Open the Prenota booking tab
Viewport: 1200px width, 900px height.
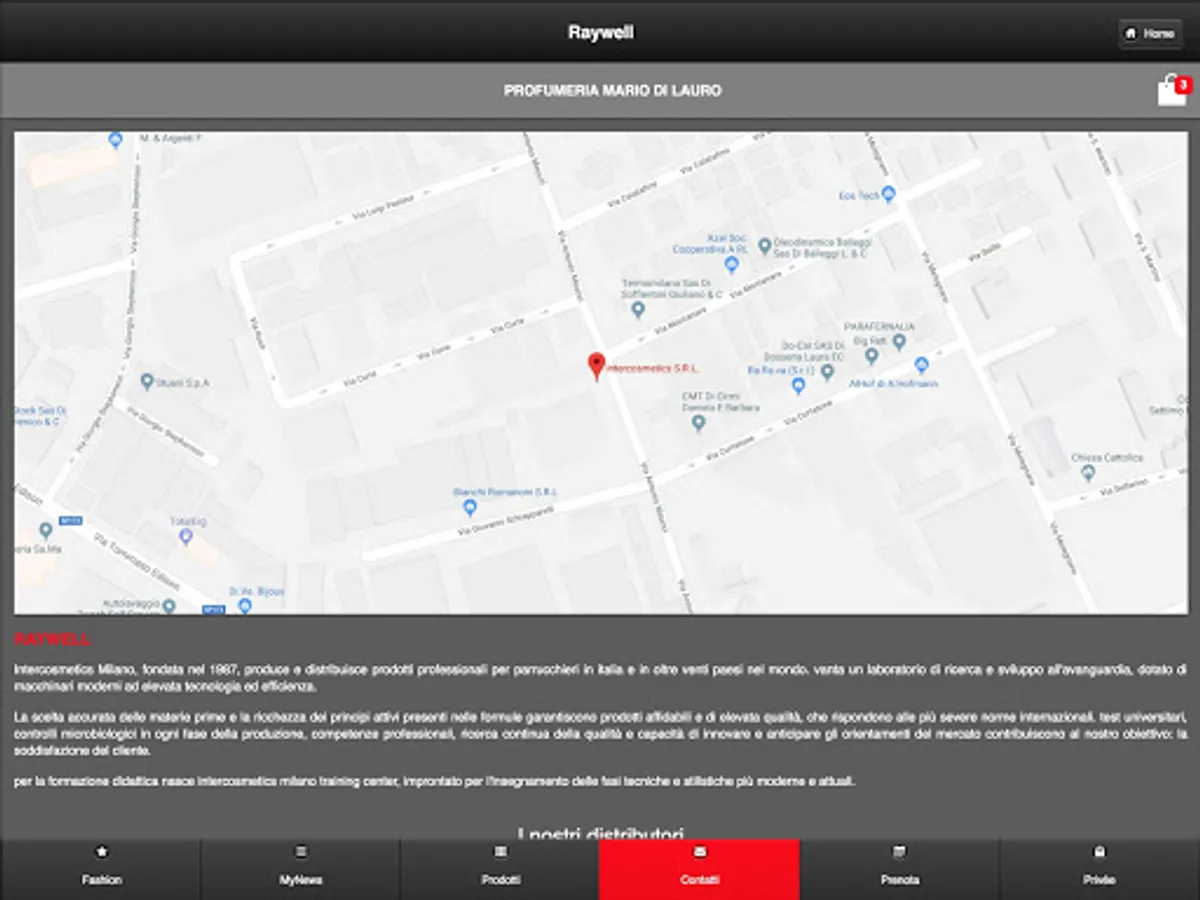tap(900, 869)
